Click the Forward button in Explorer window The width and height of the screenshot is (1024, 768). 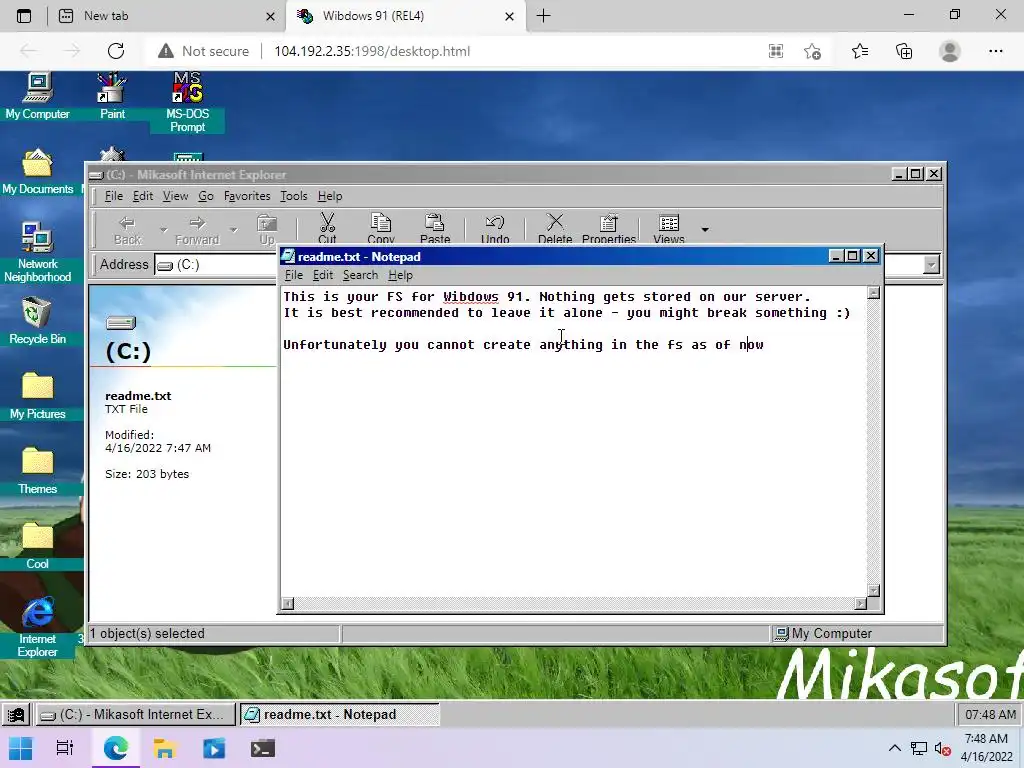197,230
